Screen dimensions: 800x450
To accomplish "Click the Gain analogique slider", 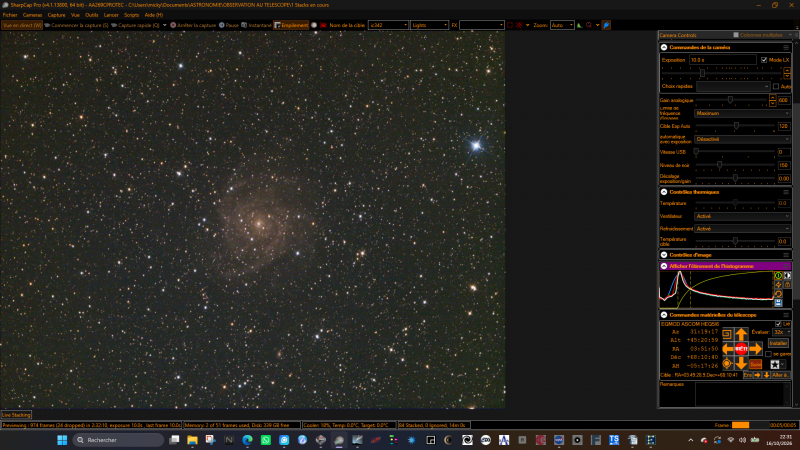I will coord(732,100).
